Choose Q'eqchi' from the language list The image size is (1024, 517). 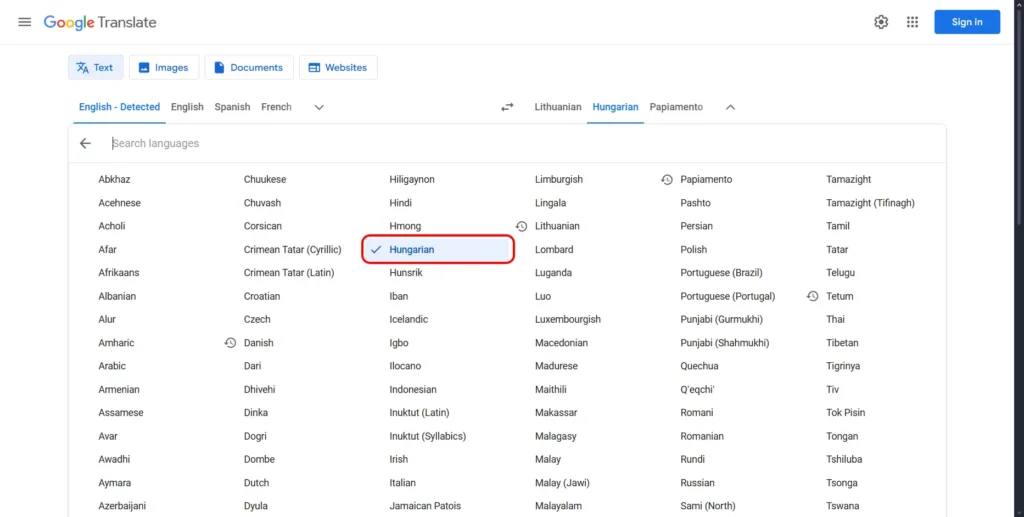697,390
